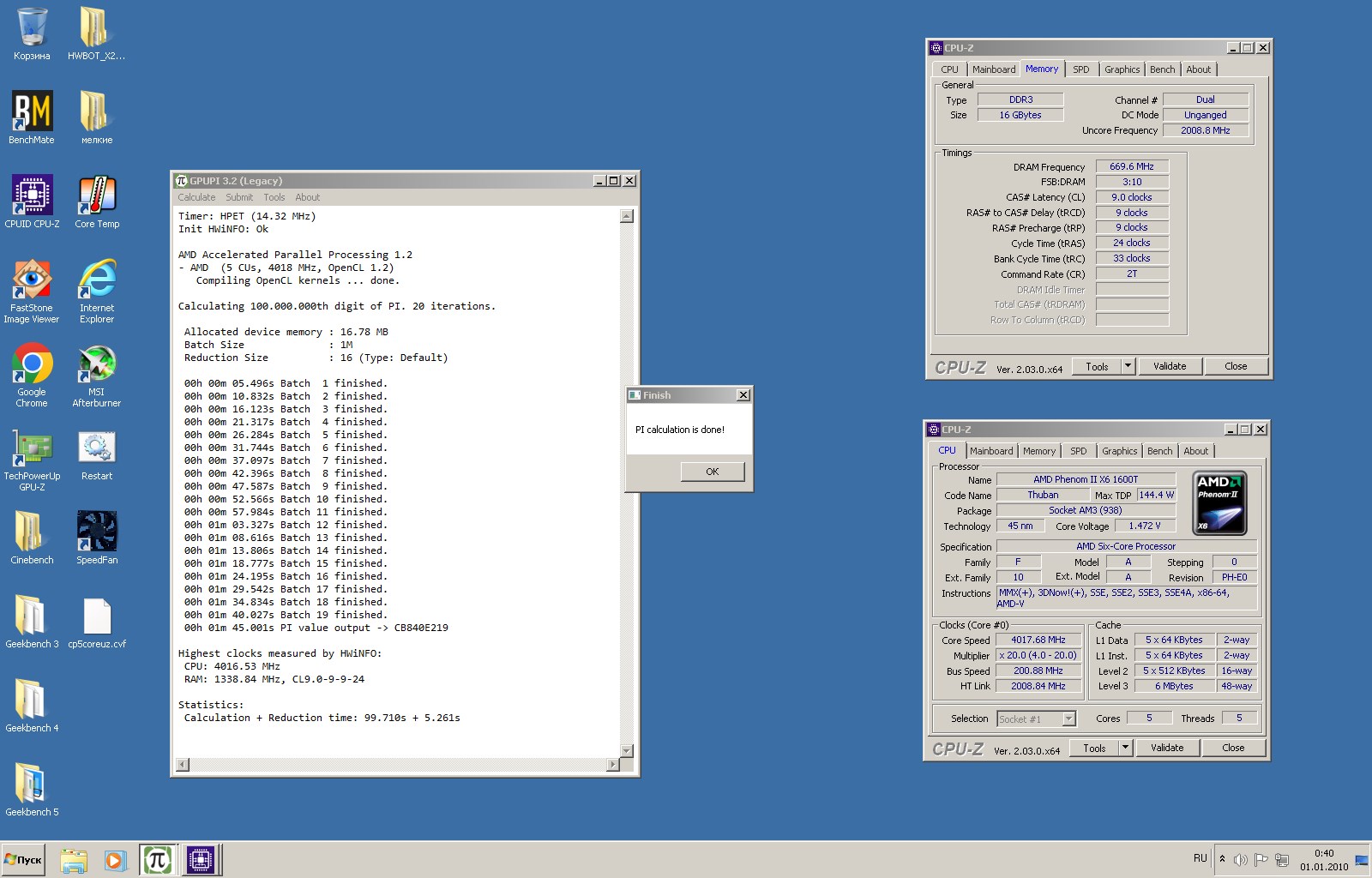Switch to CPU-Z via taskbar icon

(201, 860)
